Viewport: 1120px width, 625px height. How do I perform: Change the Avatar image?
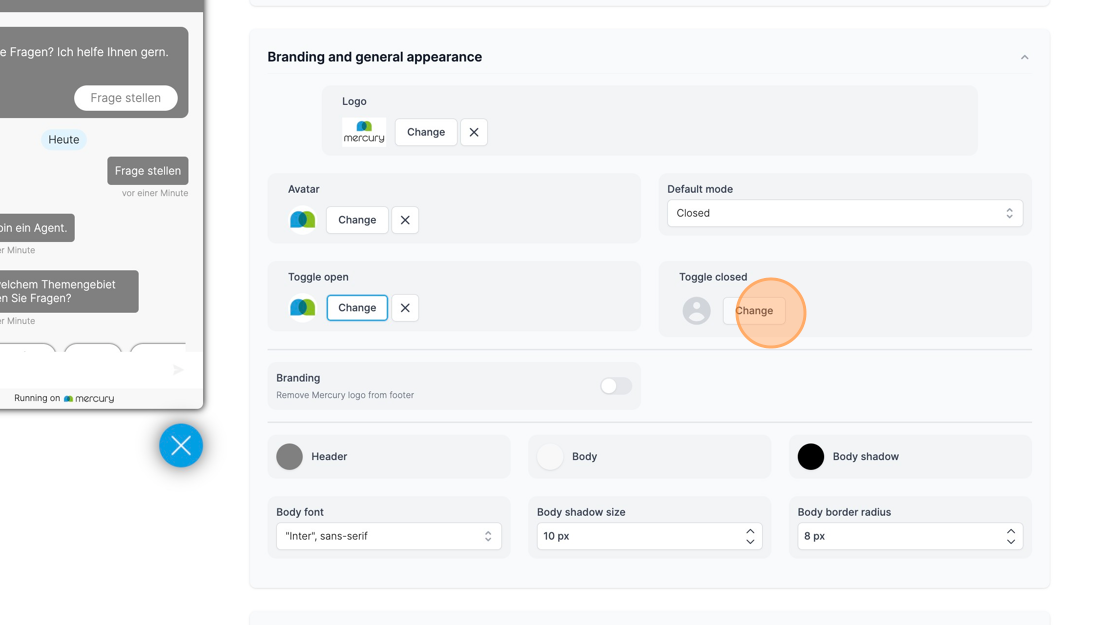357,220
